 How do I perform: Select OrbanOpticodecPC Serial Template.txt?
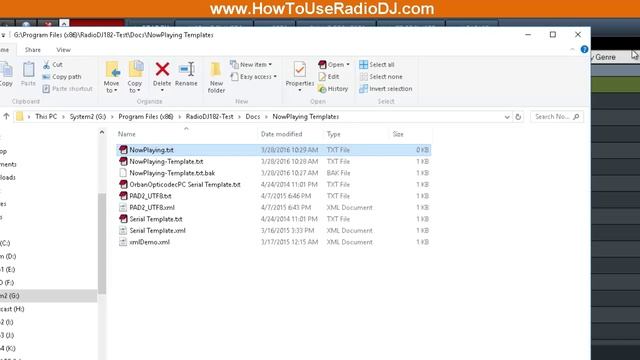pos(273,184)
